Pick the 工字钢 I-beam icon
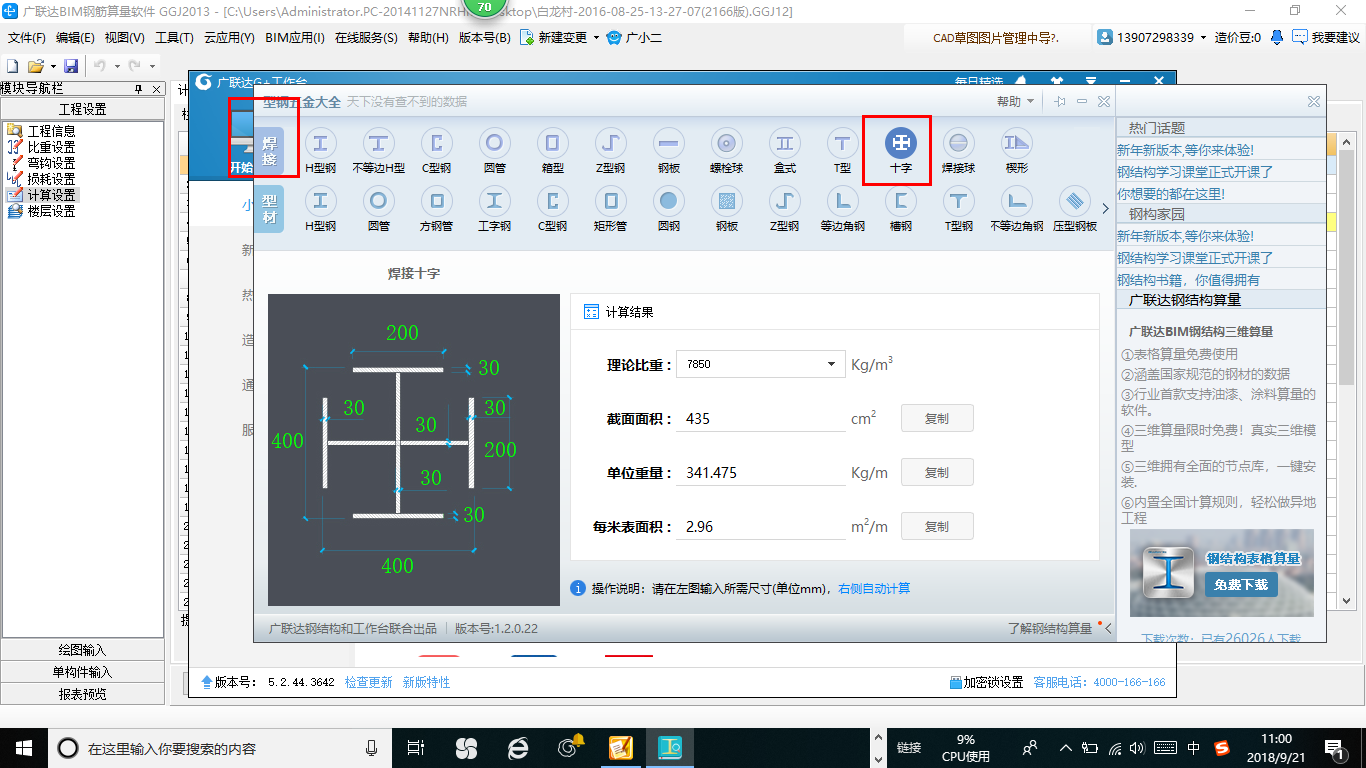The height and width of the screenshot is (768, 1366). (495, 201)
